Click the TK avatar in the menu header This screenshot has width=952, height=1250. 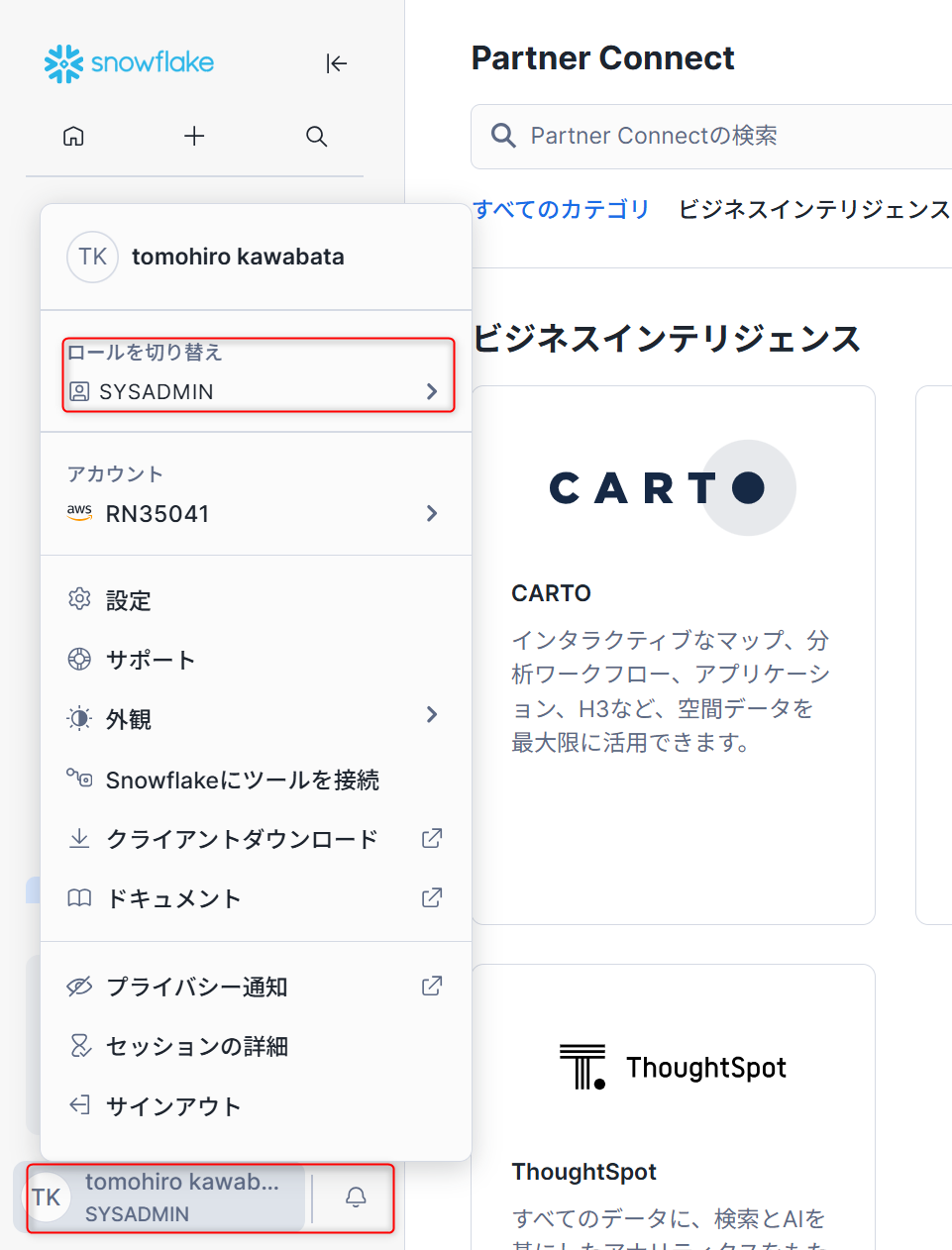point(92,257)
